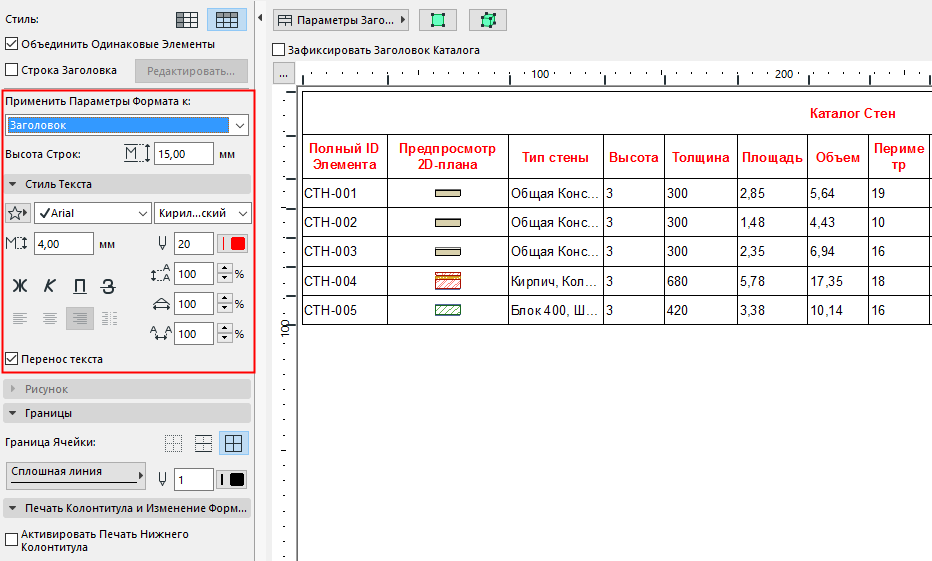
Task: Click the character spacing stepper arrows
Action: [x=225, y=333]
